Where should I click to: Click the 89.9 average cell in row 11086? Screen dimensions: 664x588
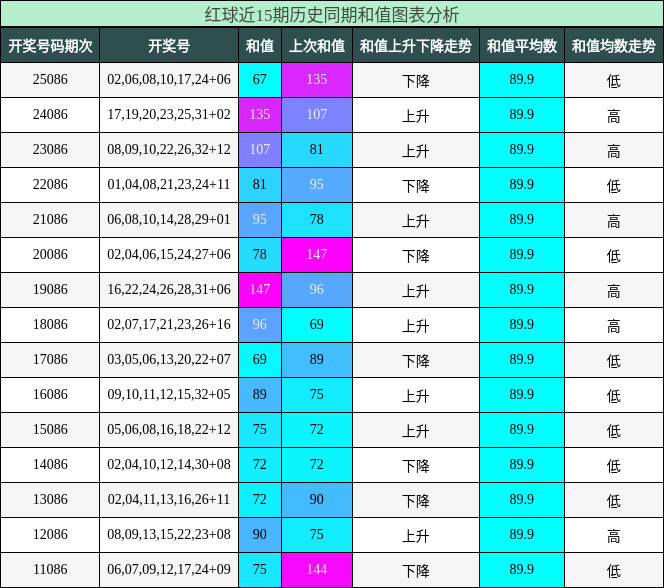pos(522,570)
